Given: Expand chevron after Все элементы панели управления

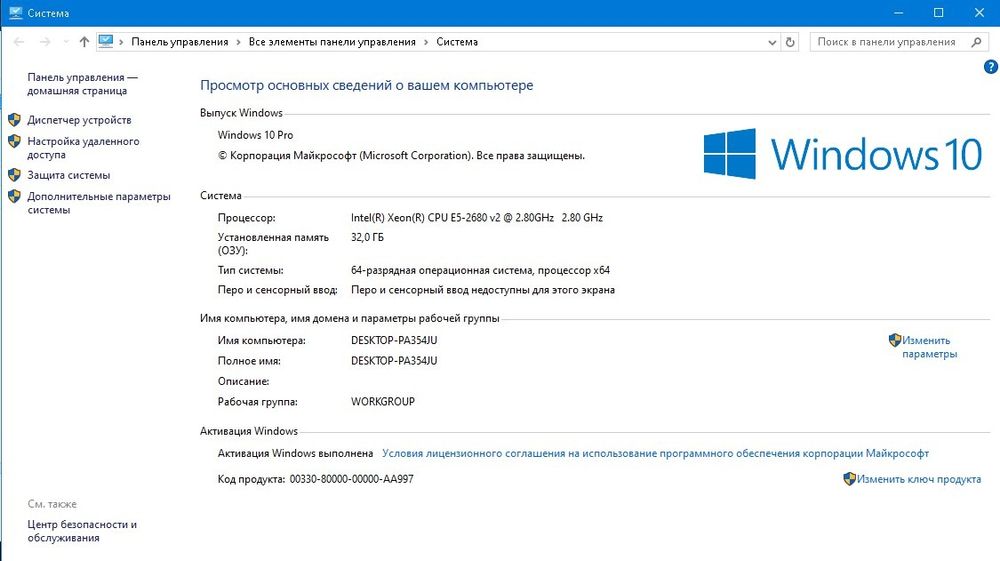Looking at the screenshot, I should pyautogui.click(x=426, y=42).
